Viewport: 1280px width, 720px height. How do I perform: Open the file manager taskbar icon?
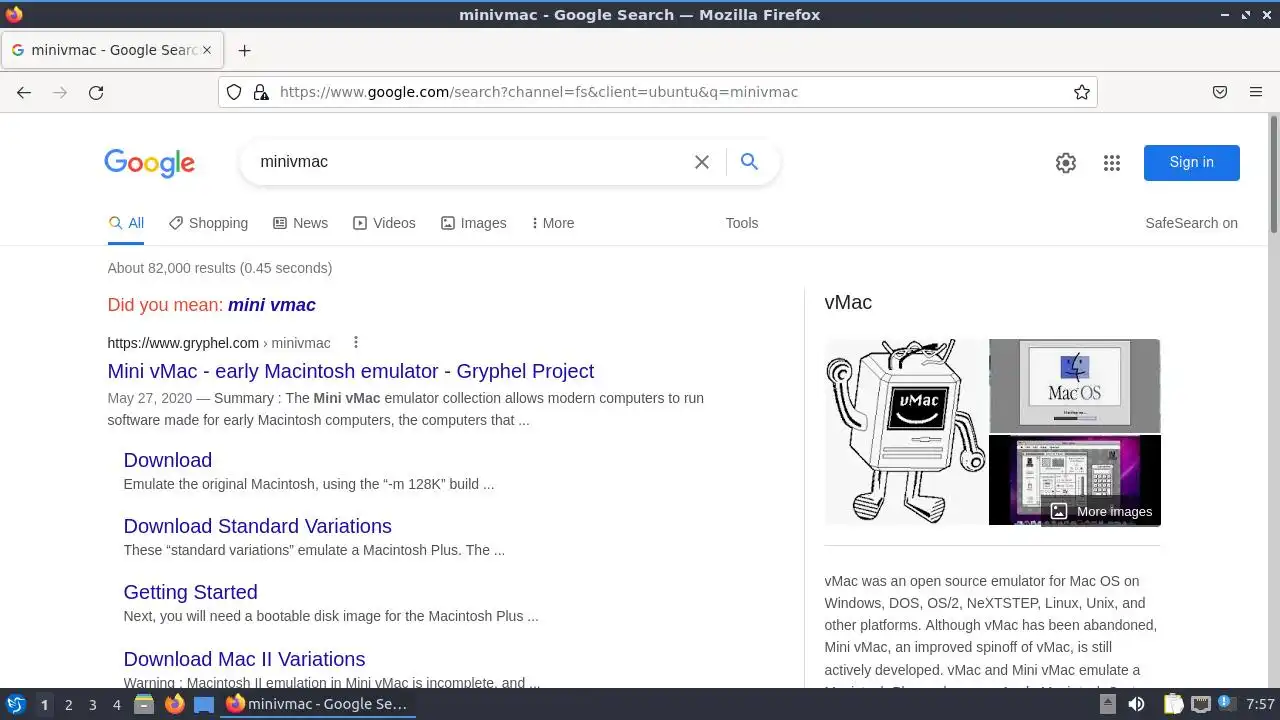(x=144, y=704)
